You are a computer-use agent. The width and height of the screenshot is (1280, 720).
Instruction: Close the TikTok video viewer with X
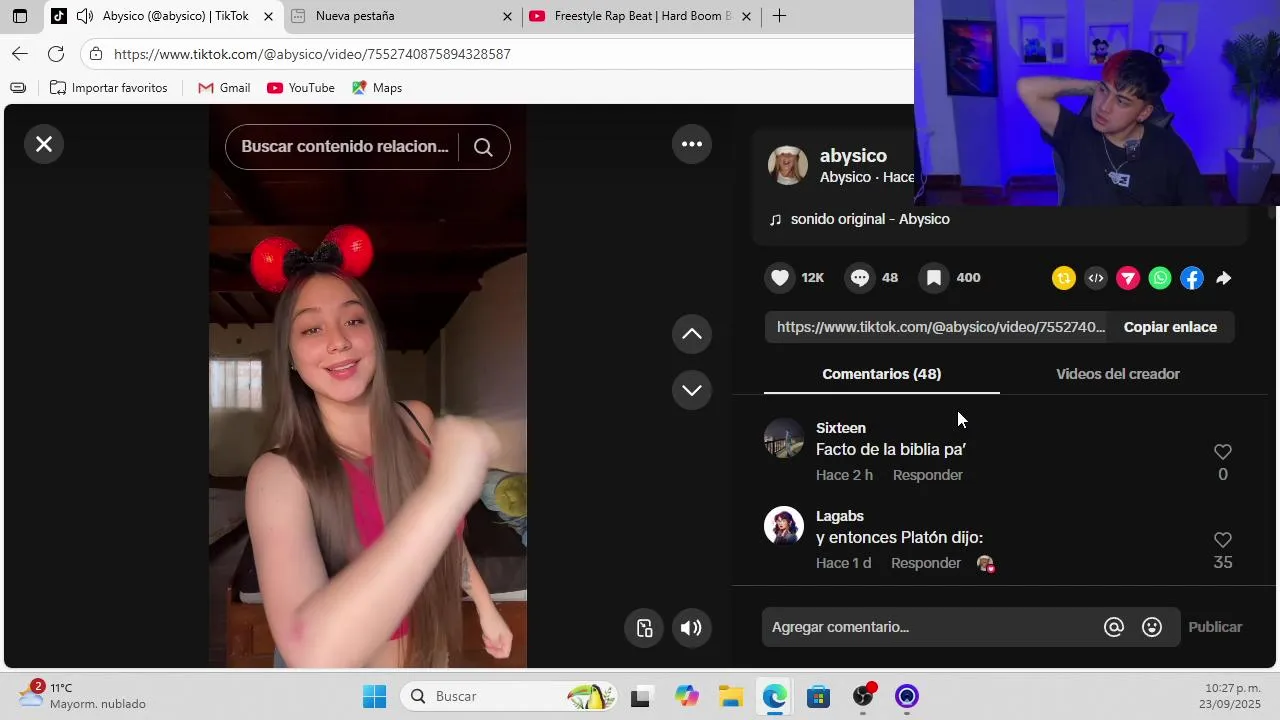click(44, 144)
